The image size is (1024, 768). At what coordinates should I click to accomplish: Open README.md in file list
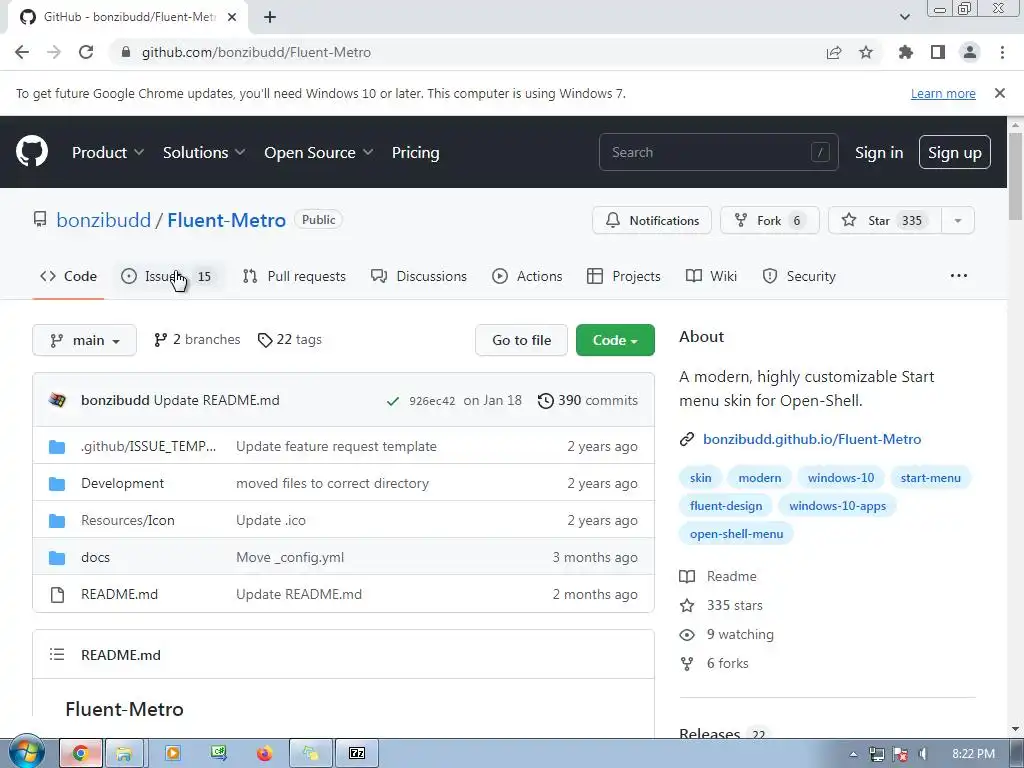[x=120, y=594]
